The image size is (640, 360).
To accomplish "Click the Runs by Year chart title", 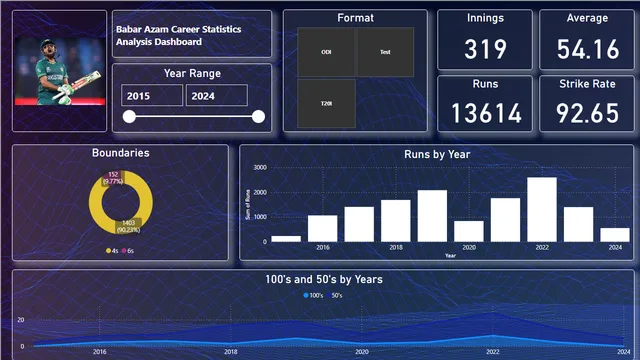I will 437,154.
